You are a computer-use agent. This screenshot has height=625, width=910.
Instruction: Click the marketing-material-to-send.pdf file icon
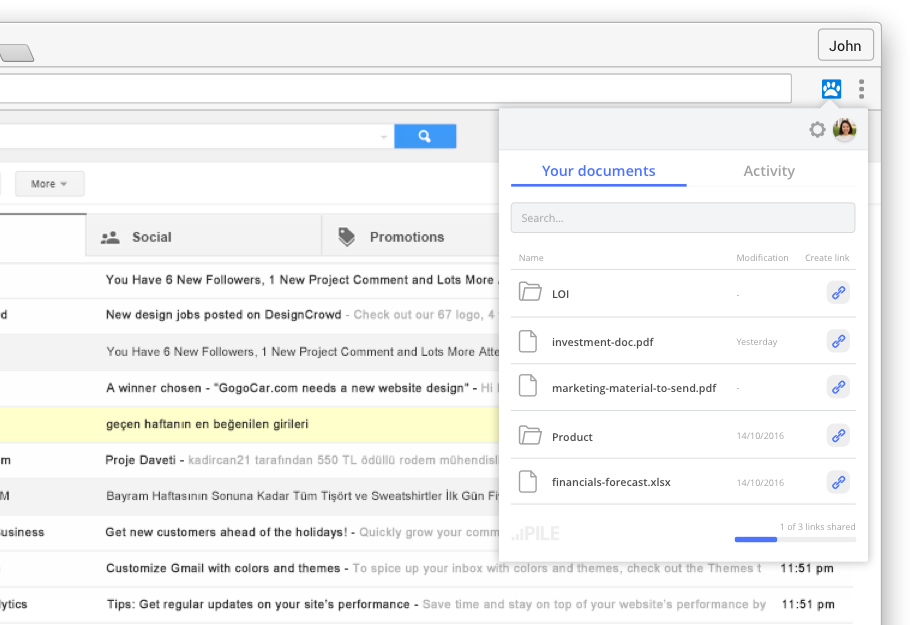coord(528,386)
